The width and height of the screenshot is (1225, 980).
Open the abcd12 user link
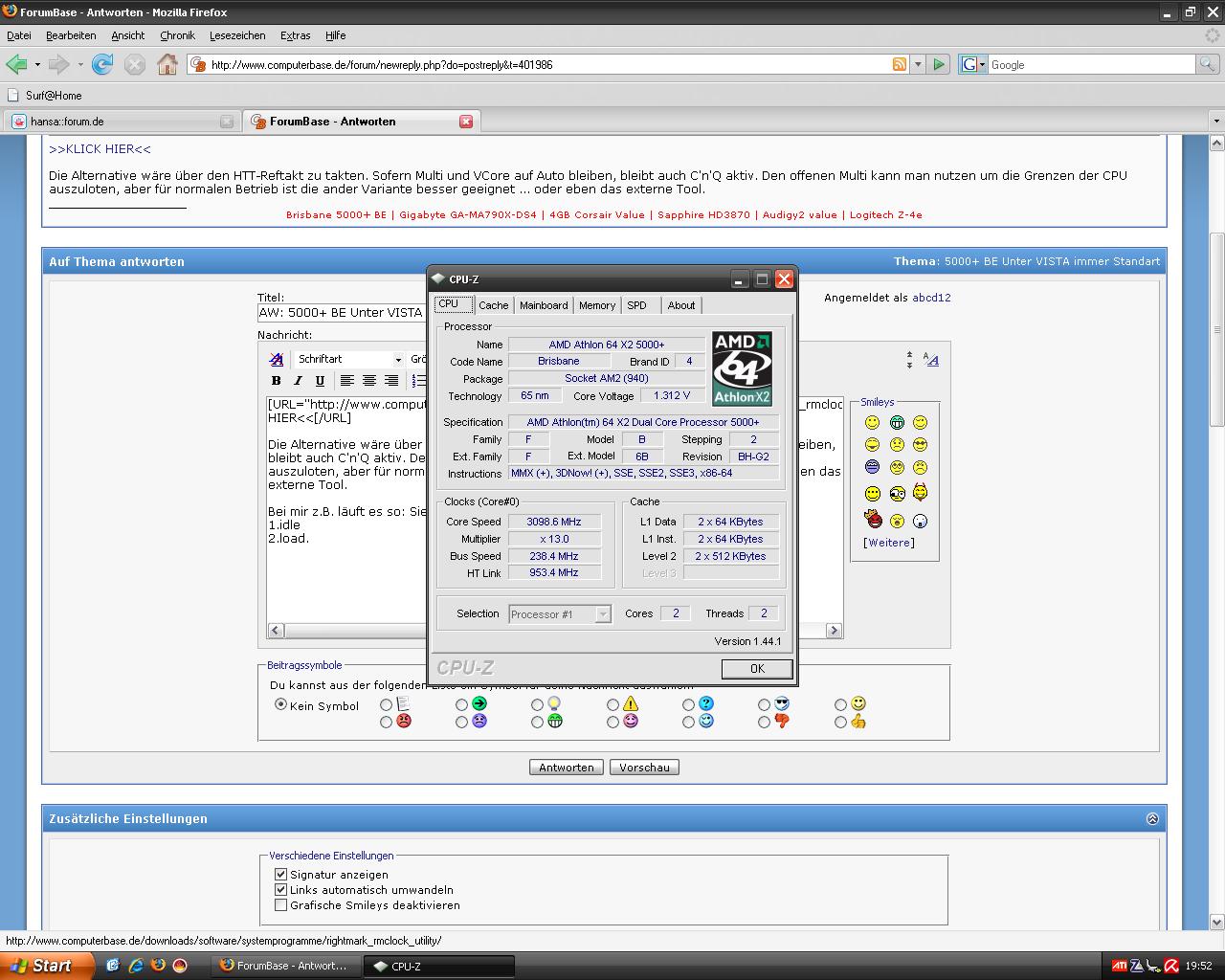[931, 298]
